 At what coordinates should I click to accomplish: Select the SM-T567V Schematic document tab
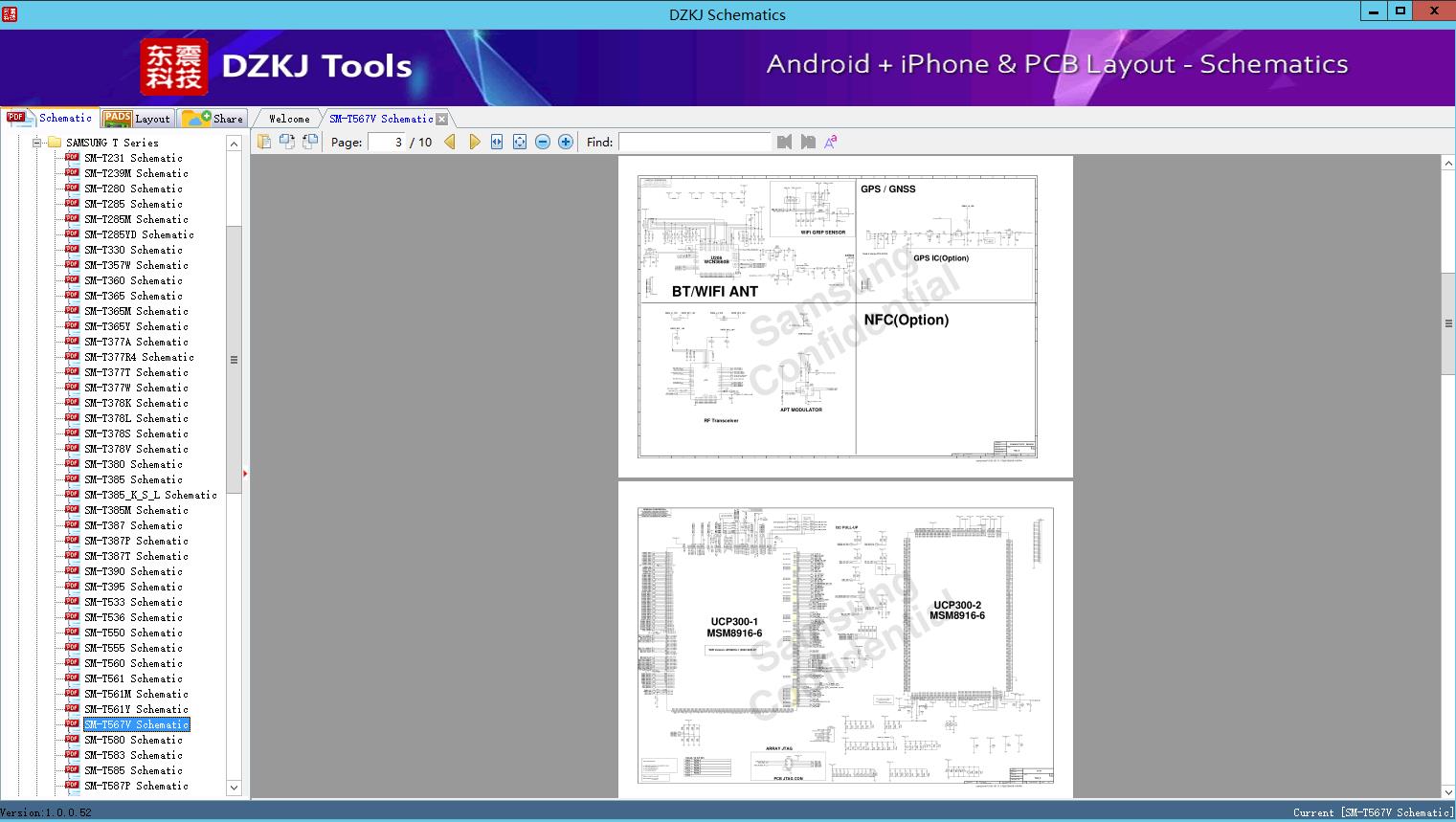[x=381, y=119]
